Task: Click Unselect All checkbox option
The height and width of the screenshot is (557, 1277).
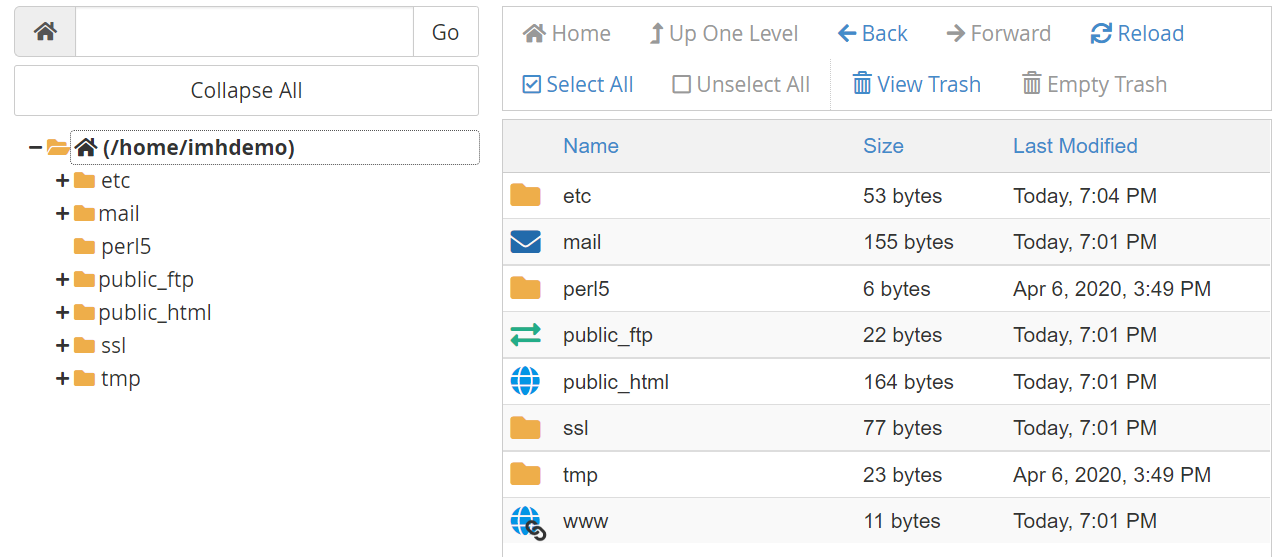Action: [741, 84]
